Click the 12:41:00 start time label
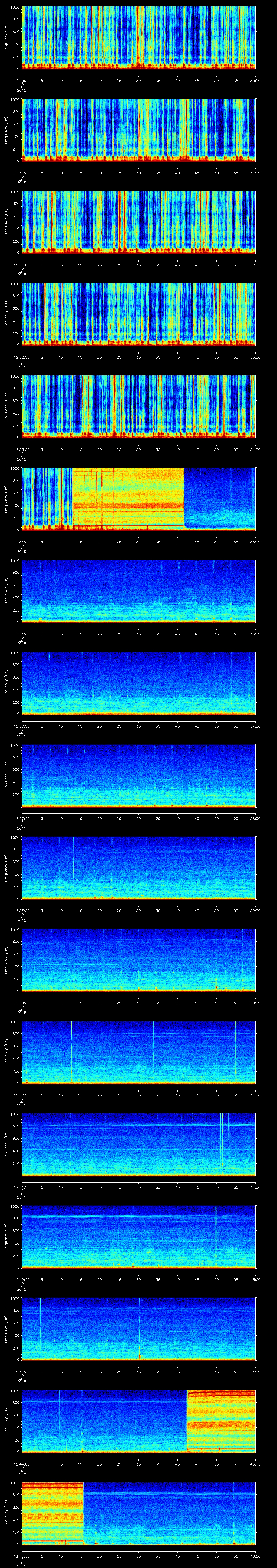The width and height of the screenshot is (277, 1568). [22, 1187]
